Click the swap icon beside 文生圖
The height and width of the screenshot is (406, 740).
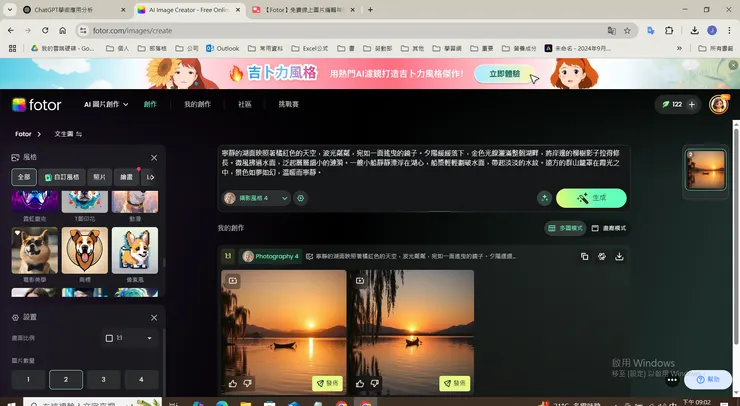tap(79, 134)
